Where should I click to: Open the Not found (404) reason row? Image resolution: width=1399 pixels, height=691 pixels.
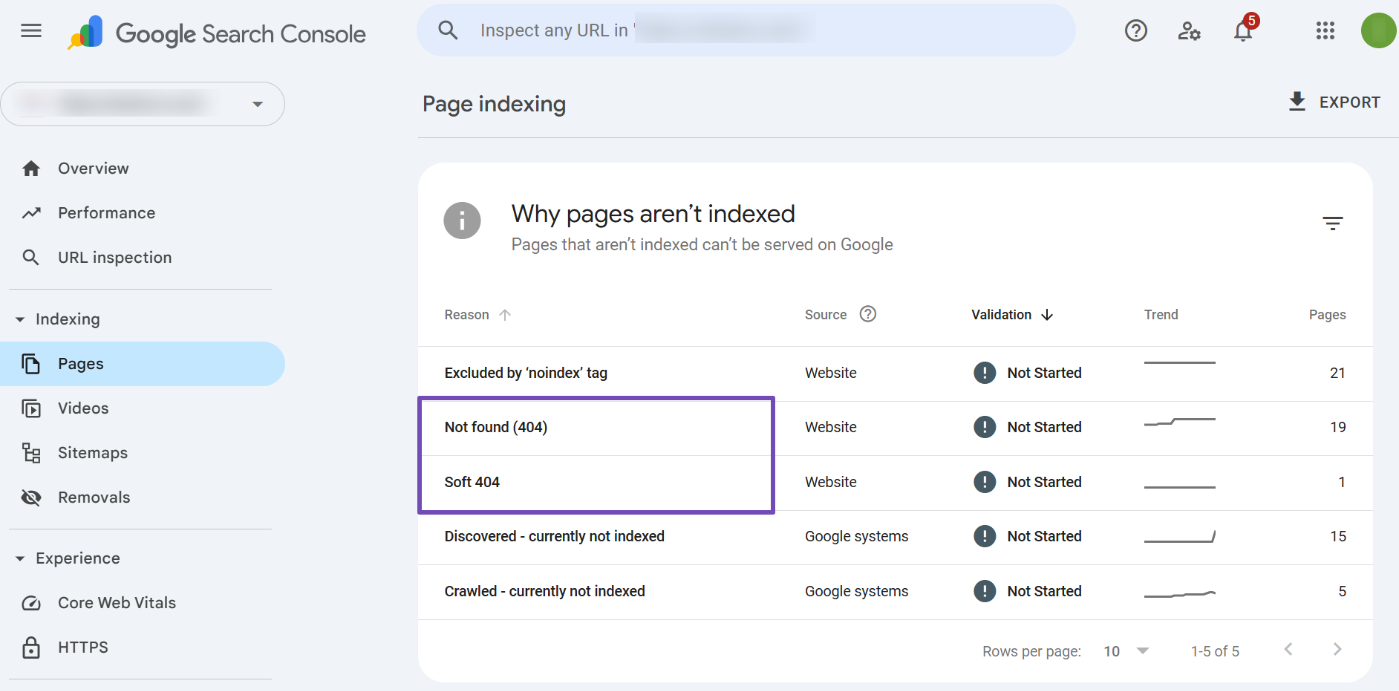495,427
